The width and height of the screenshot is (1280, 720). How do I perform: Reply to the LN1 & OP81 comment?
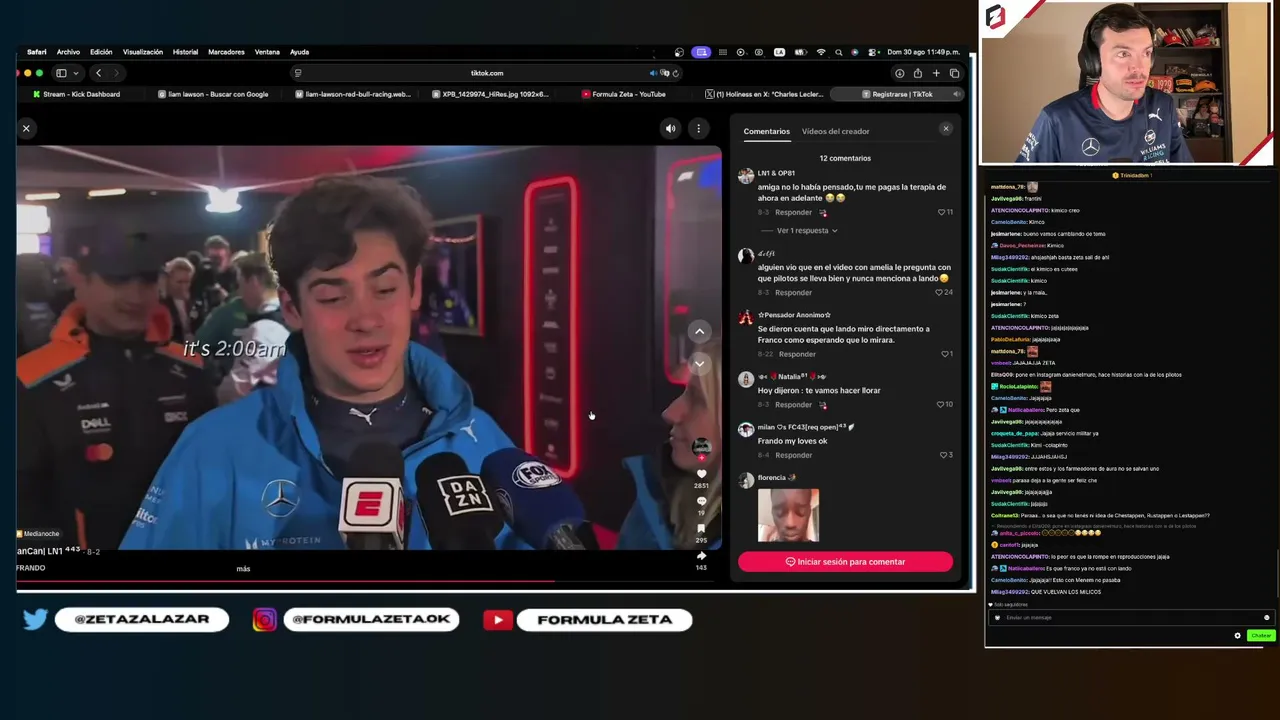point(793,212)
